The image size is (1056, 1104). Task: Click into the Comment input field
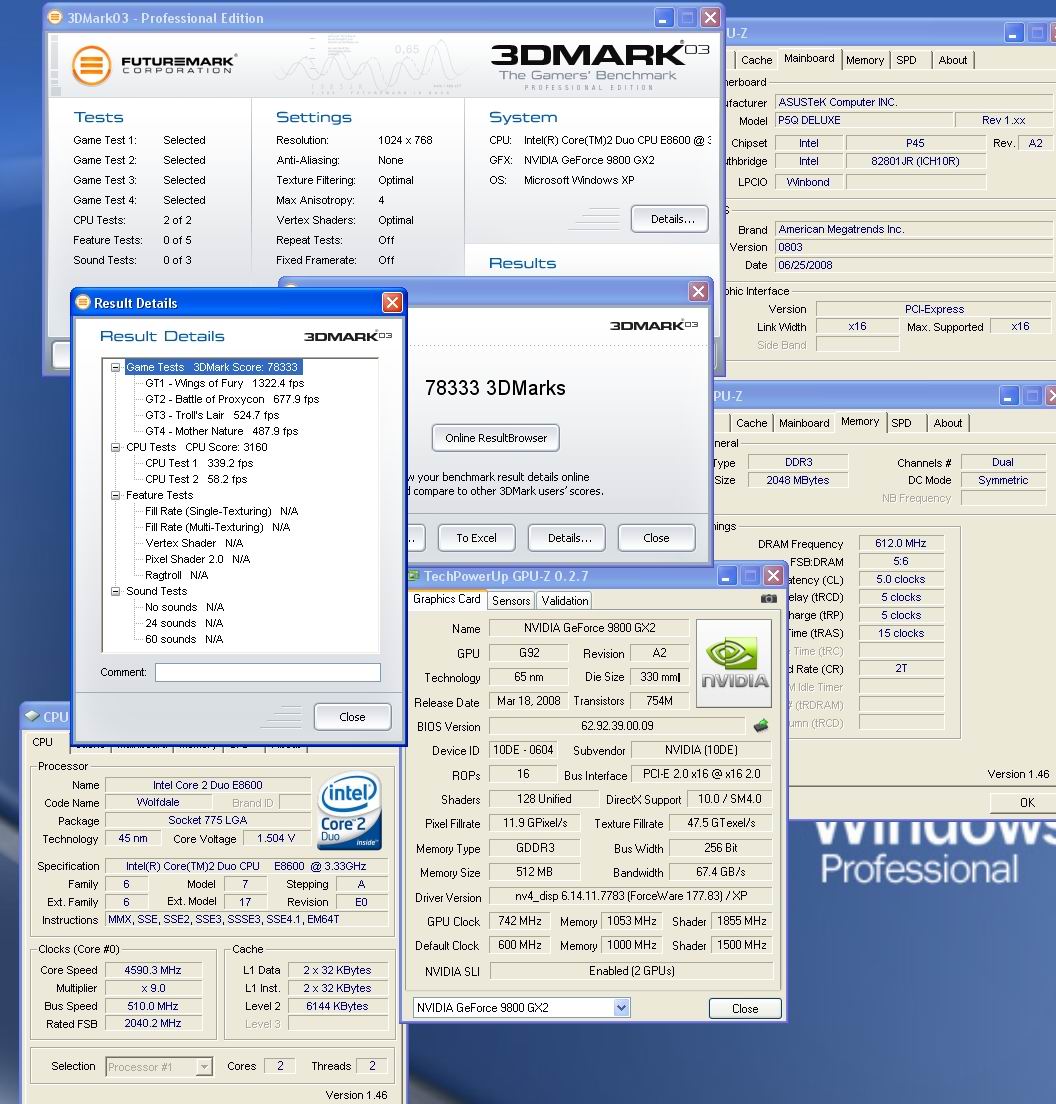268,672
